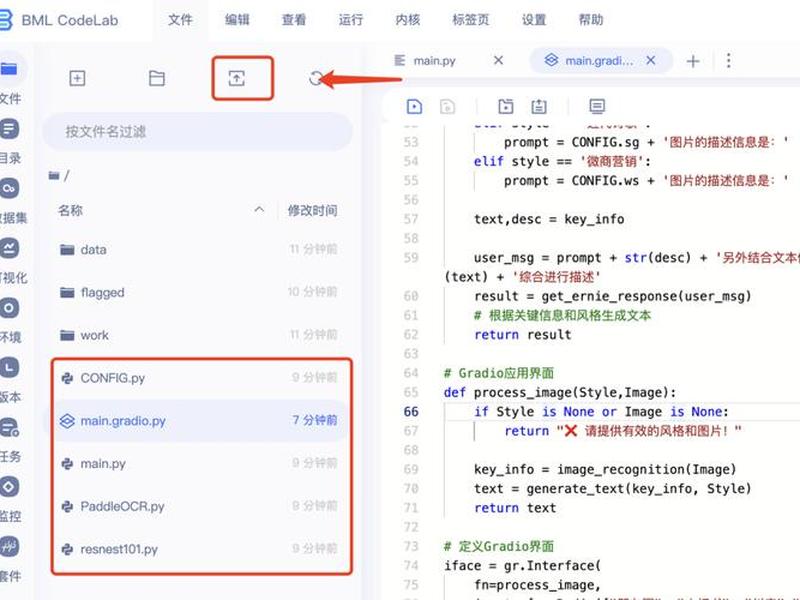Open the work folder
The height and width of the screenshot is (600, 800).
[x=200, y=335]
